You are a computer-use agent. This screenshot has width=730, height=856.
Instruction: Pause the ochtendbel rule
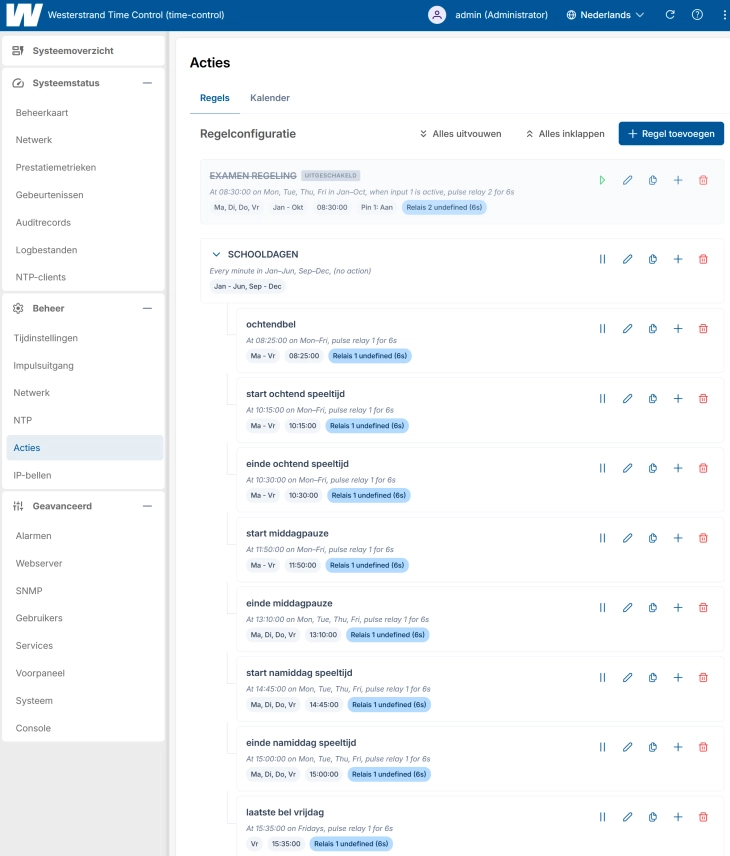coord(602,329)
